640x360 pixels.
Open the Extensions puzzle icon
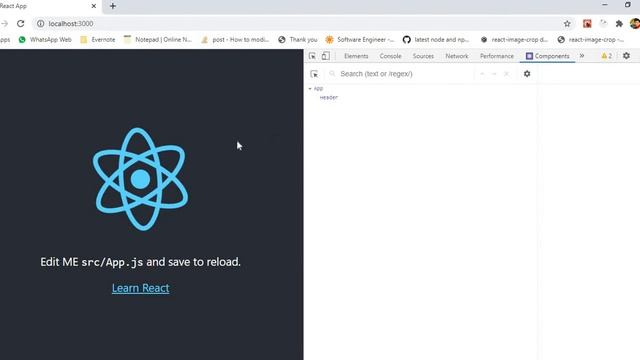pyautogui.click(x=619, y=24)
